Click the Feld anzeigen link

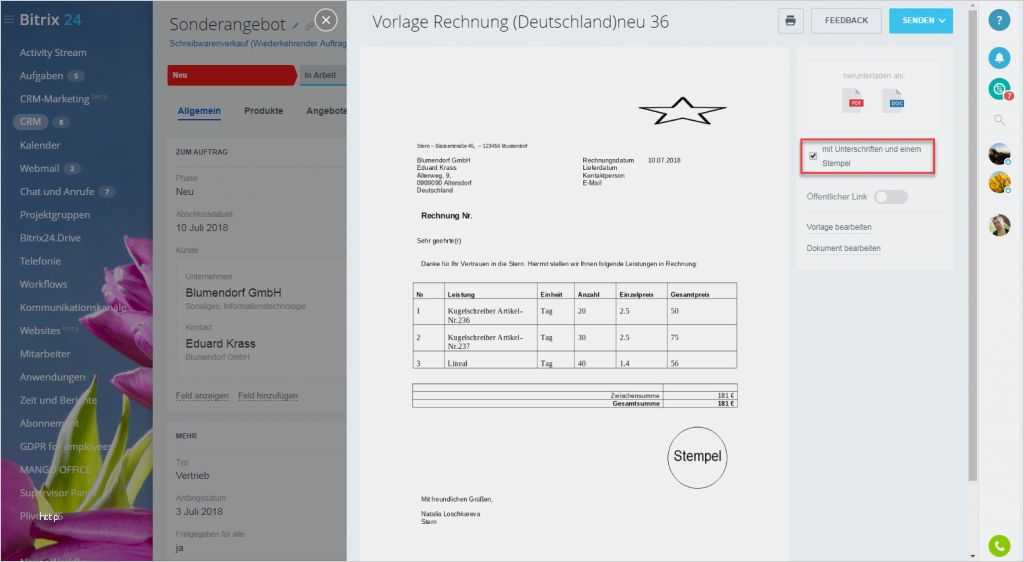click(x=202, y=396)
